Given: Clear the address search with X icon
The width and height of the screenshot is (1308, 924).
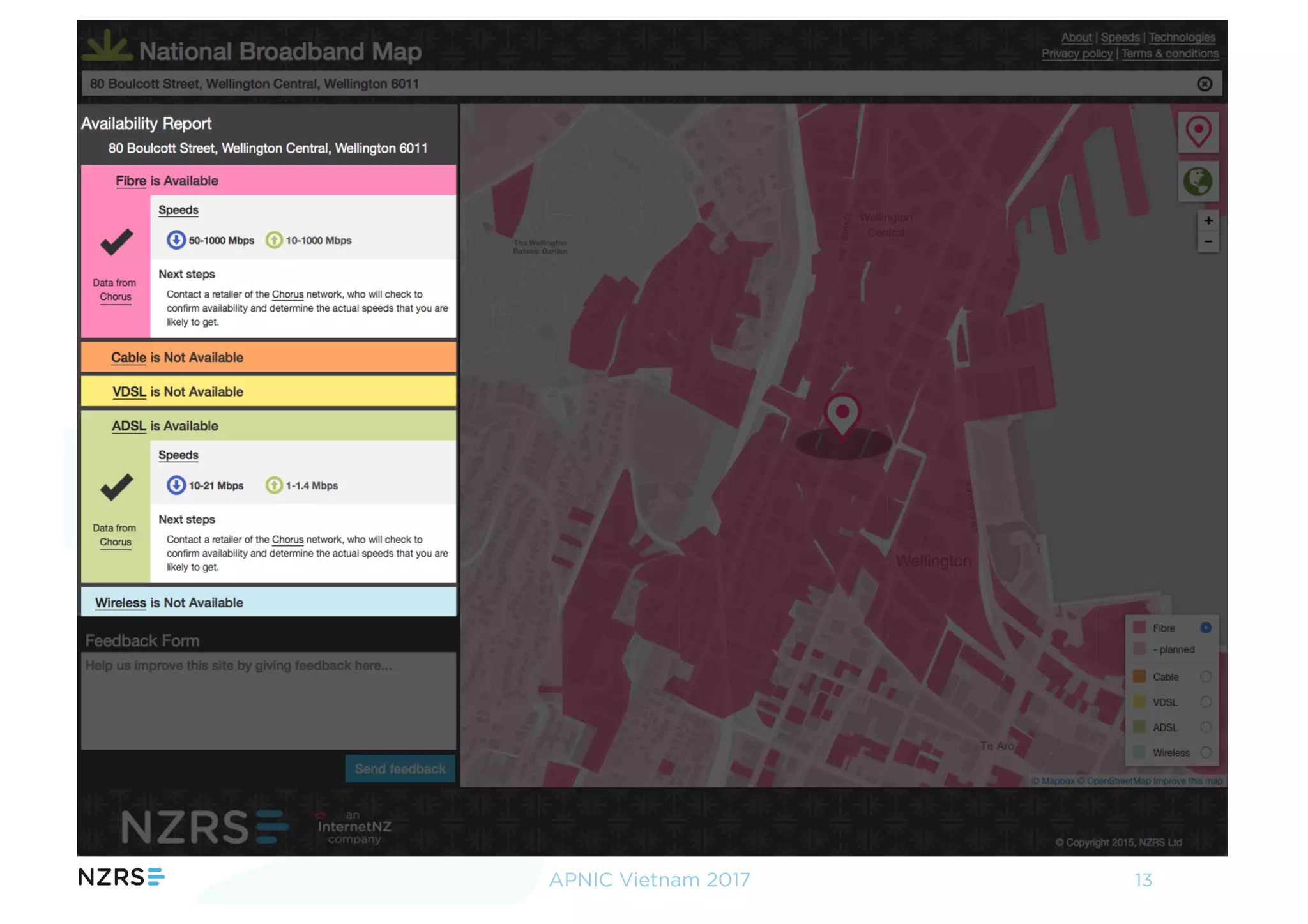Looking at the screenshot, I should pos(1204,84).
